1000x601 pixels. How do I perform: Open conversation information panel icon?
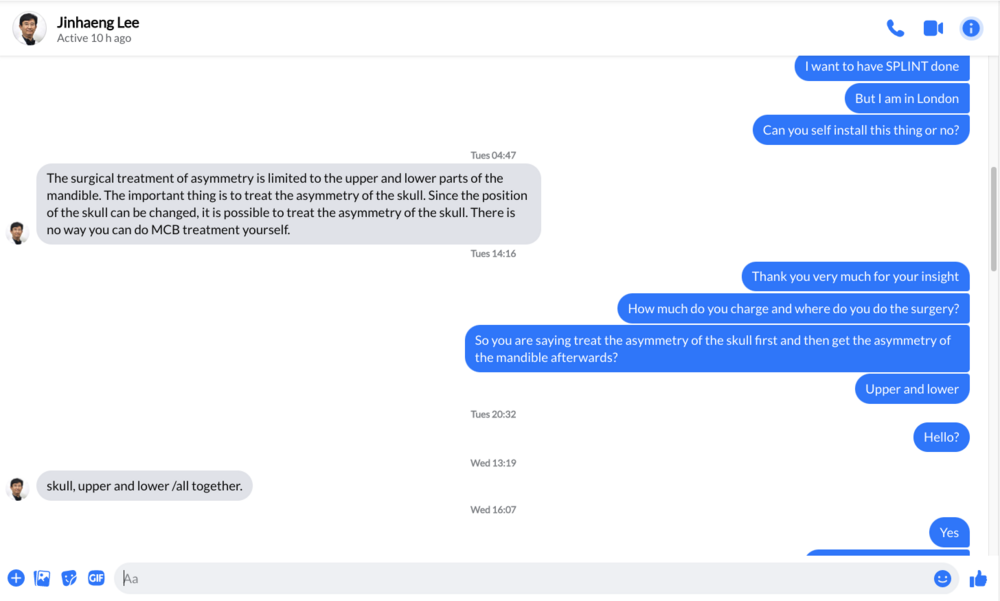click(971, 28)
